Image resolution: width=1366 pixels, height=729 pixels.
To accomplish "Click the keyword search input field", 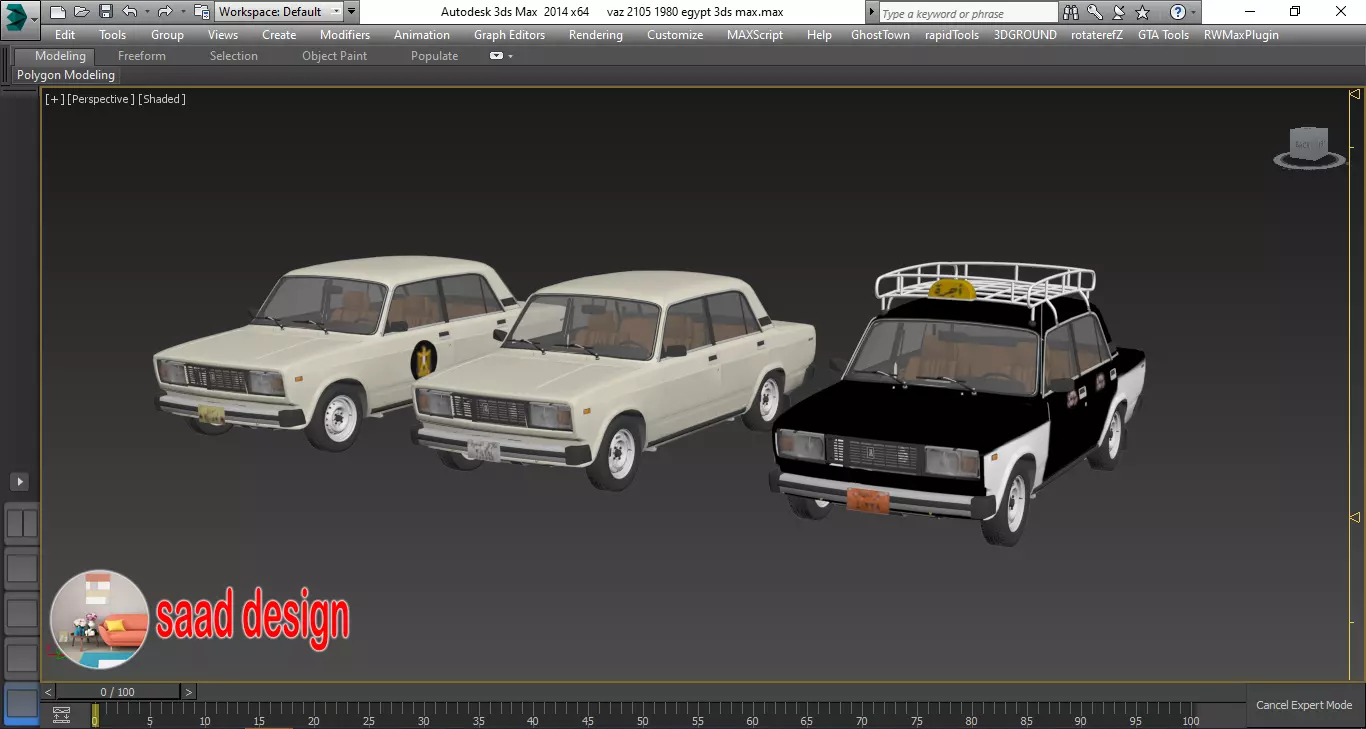I will coord(968,13).
